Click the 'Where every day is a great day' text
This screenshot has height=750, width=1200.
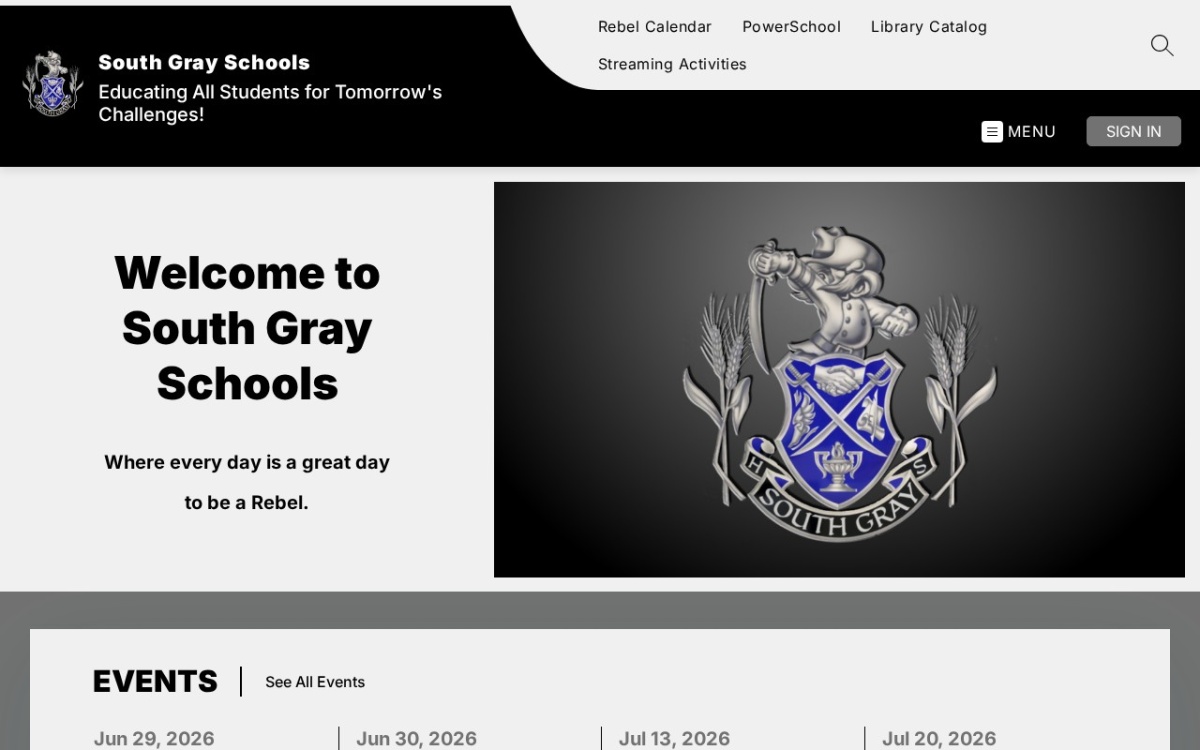click(247, 462)
